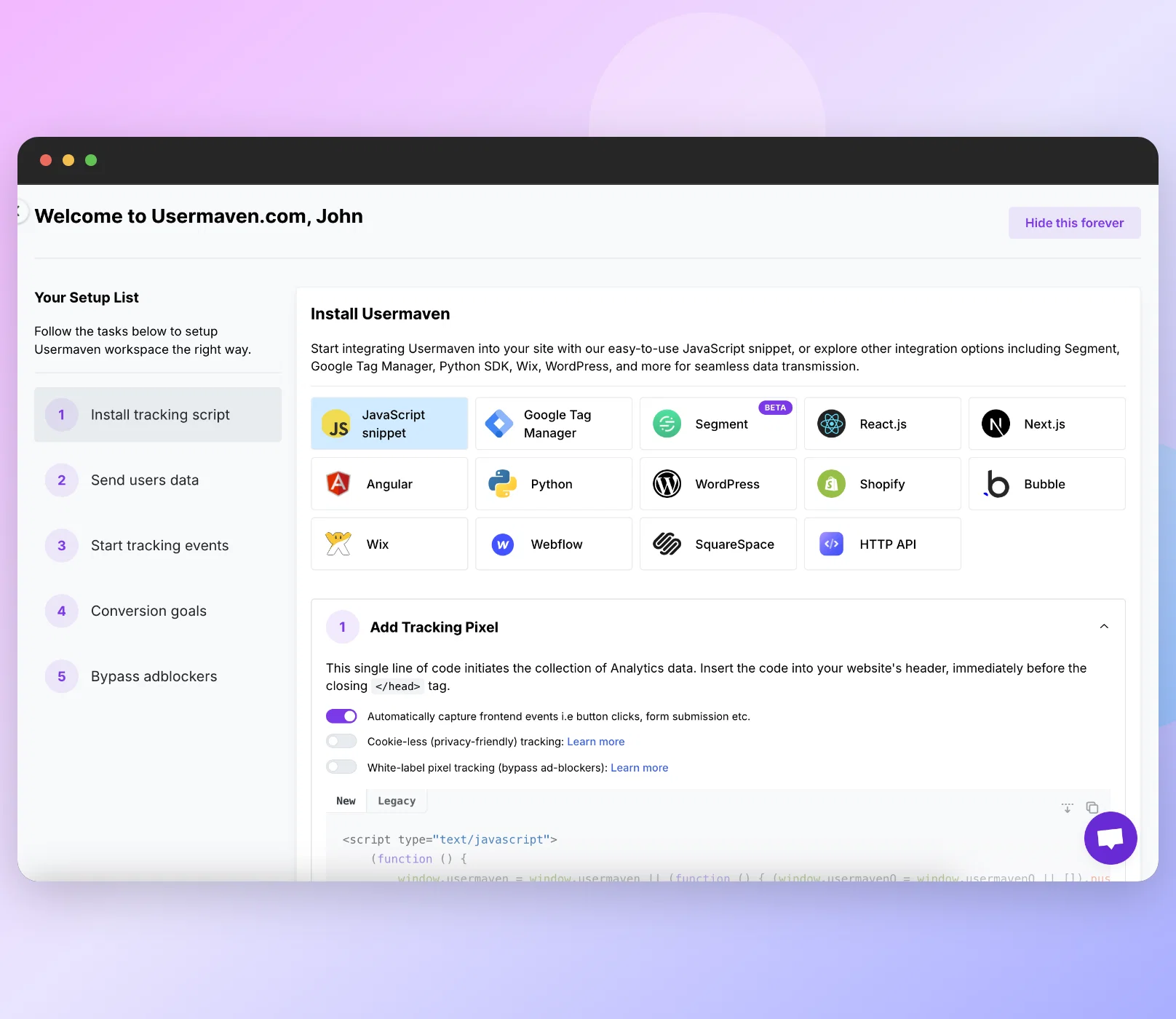Viewport: 1176px width, 1019px height.
Task: Open Bypass adblockers step
Action: click(158, 677)
